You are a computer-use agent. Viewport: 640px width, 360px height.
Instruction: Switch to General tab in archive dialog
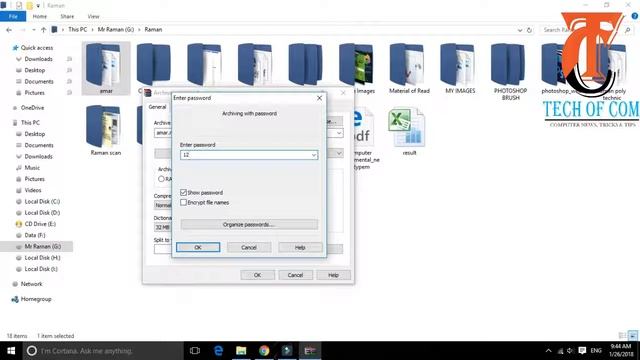(157, 107)
